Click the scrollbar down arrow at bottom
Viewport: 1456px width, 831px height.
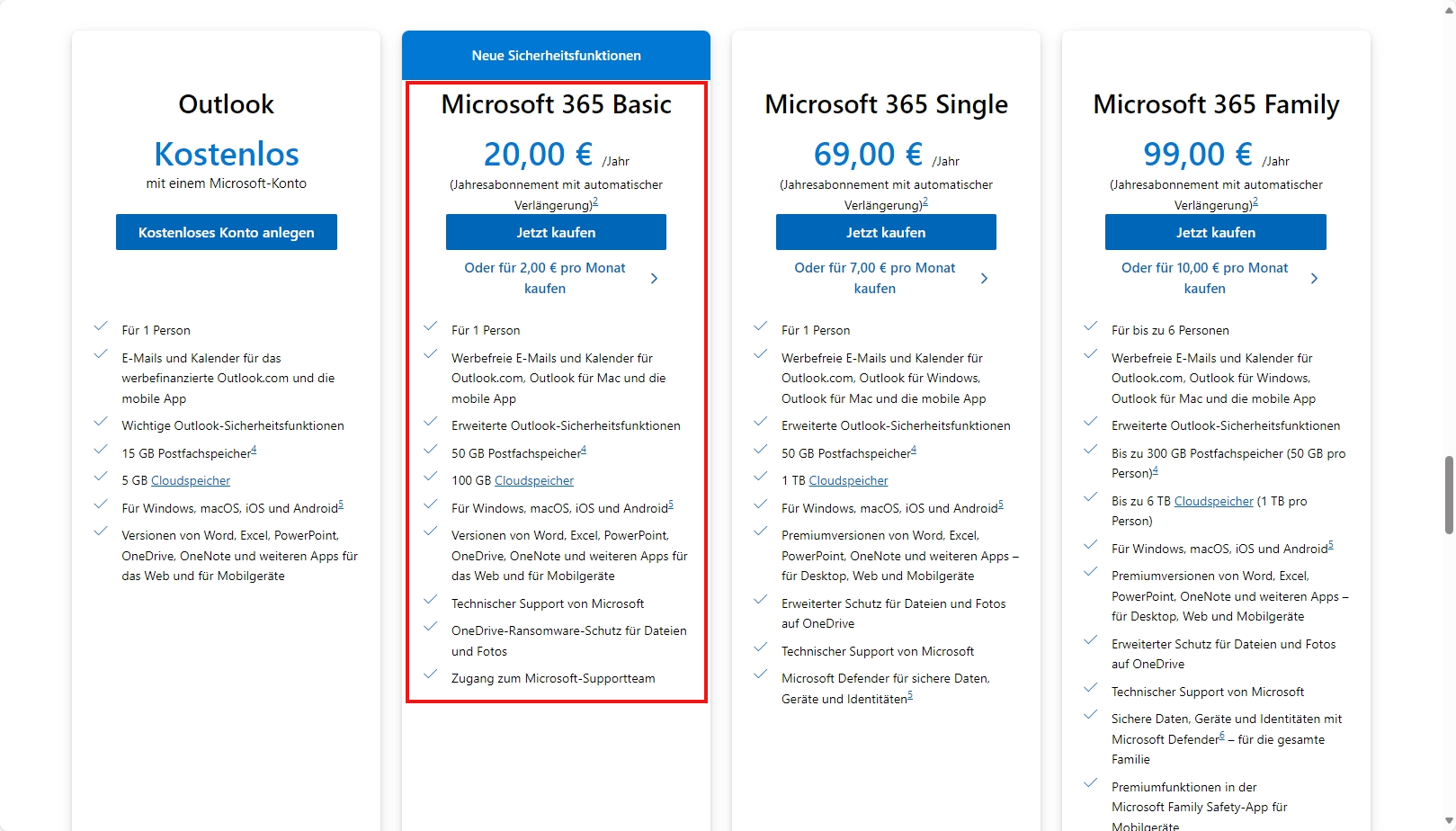click(1448, 823)
